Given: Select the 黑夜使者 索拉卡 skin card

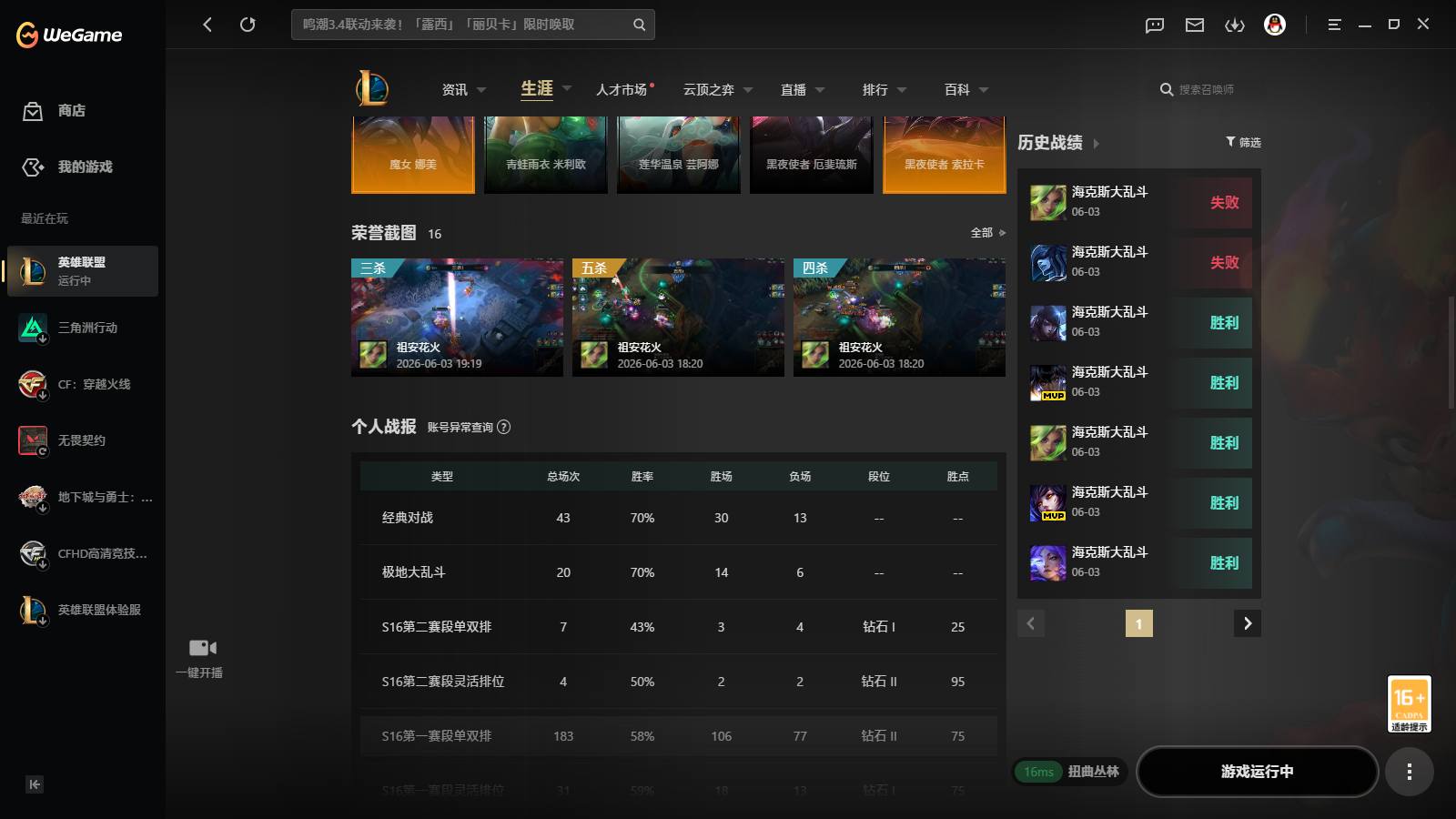Looking at the screenshot, I should pos(945,155).
